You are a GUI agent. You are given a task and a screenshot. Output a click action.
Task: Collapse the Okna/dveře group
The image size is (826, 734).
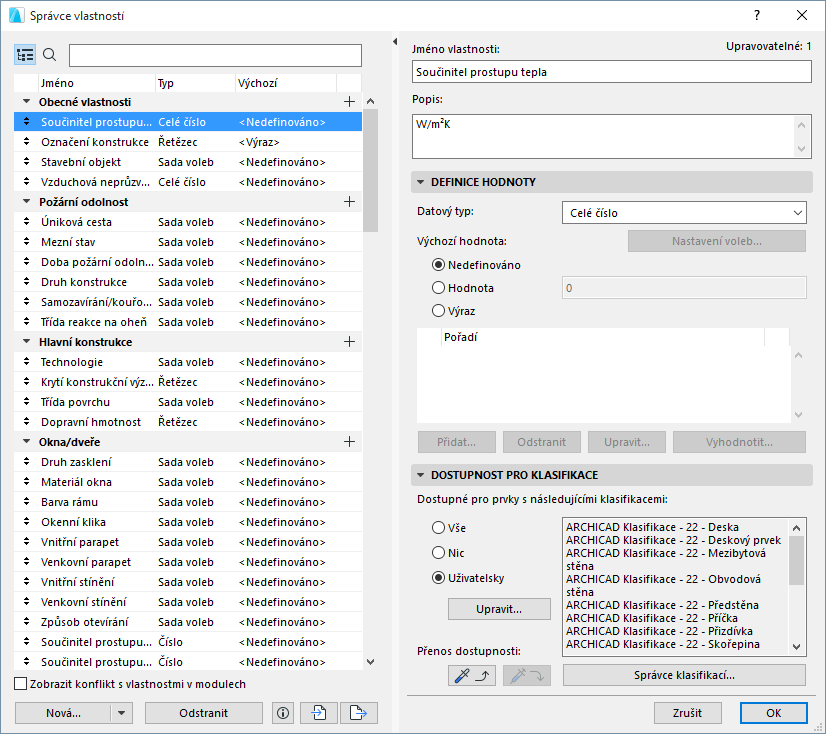pyautogui.click(x=26, y=442)
